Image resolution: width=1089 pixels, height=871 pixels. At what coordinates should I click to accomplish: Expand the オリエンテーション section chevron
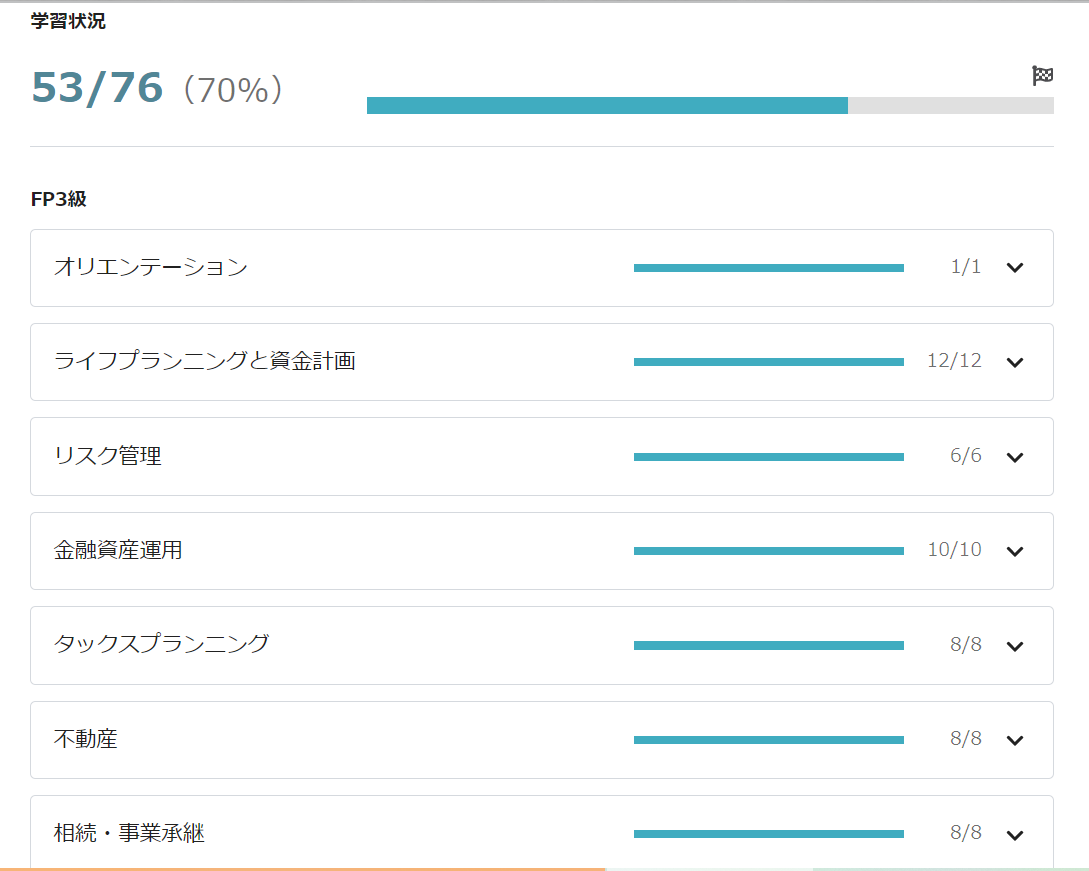[x=1015, y=267]
